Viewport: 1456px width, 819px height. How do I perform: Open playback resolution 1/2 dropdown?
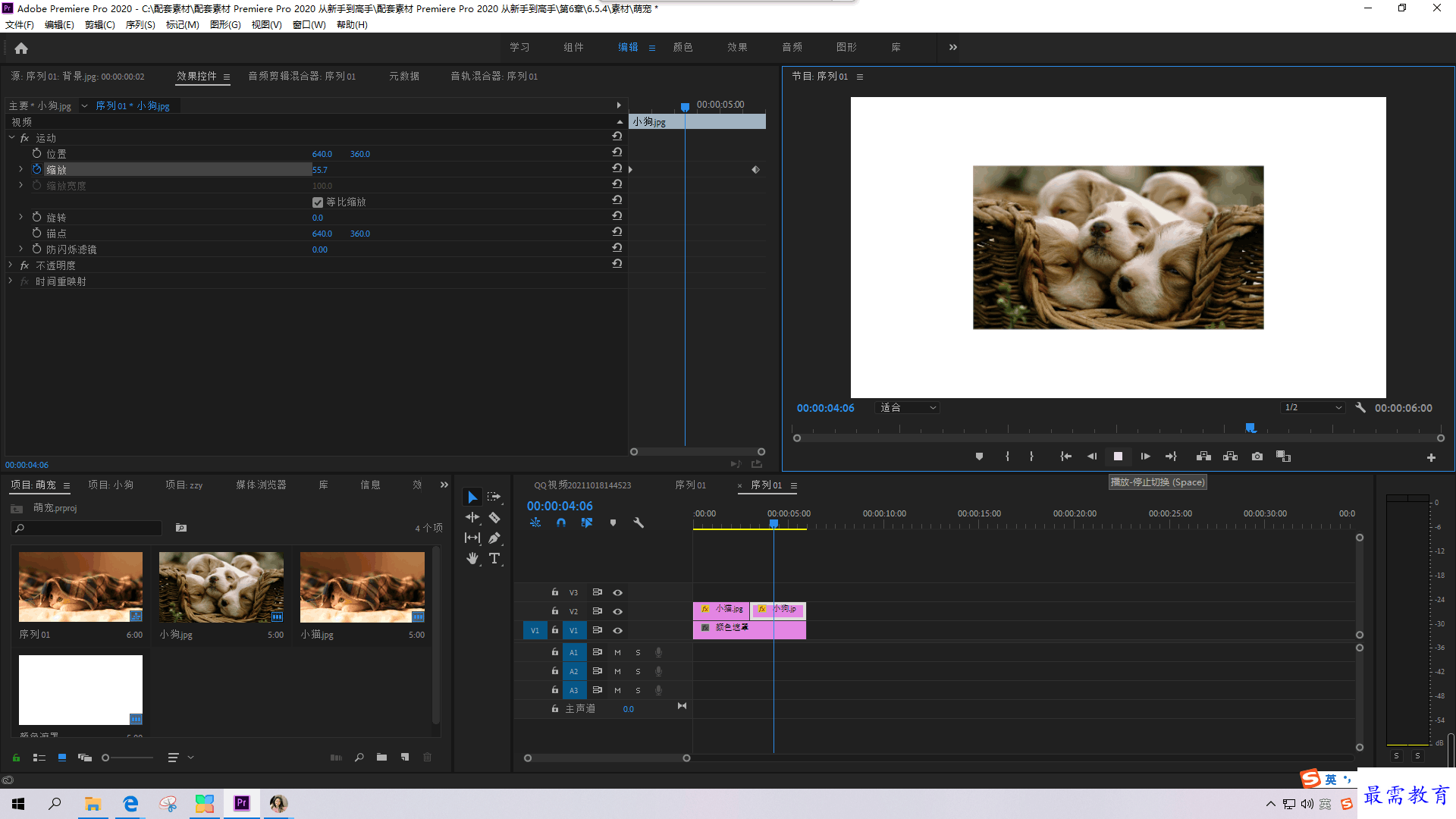pyautogui.click(x=1313, y=407)
